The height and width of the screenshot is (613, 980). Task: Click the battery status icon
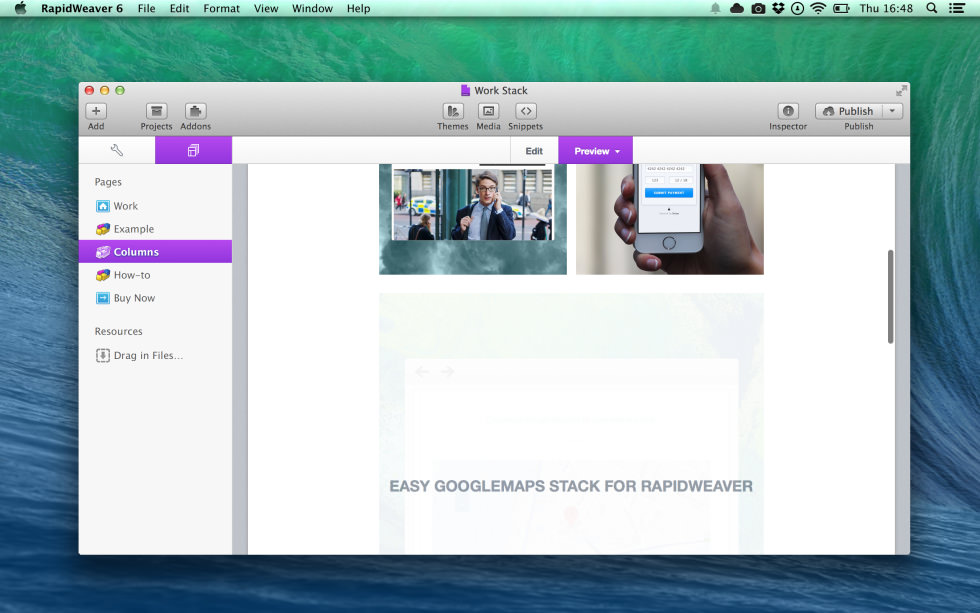pos(841,8)
